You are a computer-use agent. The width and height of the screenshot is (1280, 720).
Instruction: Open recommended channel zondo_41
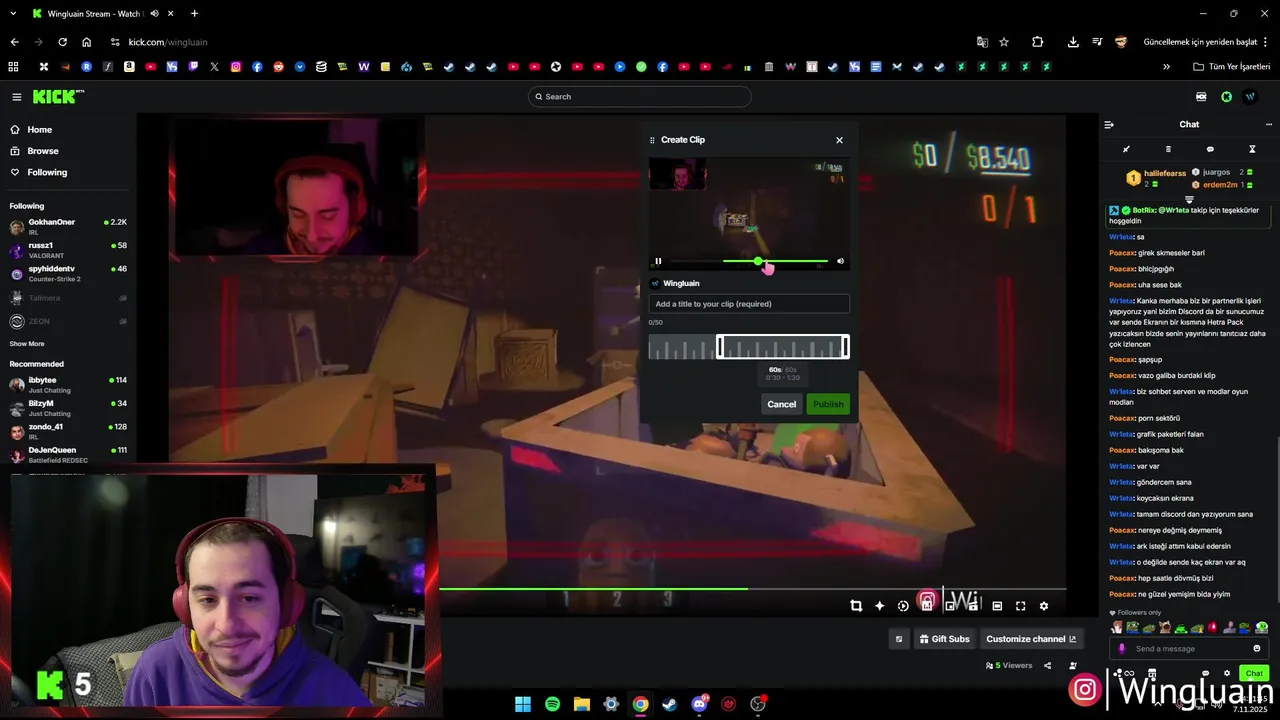click(68, 431)
